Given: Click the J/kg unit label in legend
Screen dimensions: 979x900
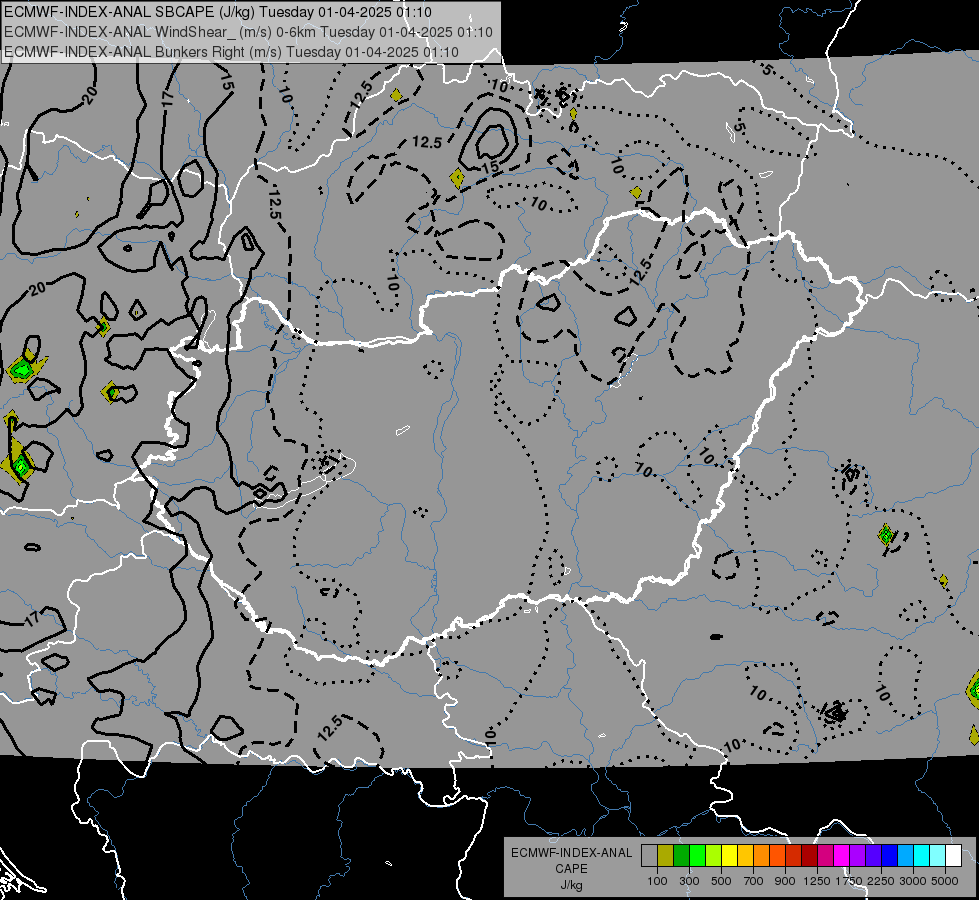Looking at the screenshot, I should click(x=571, y=885).
